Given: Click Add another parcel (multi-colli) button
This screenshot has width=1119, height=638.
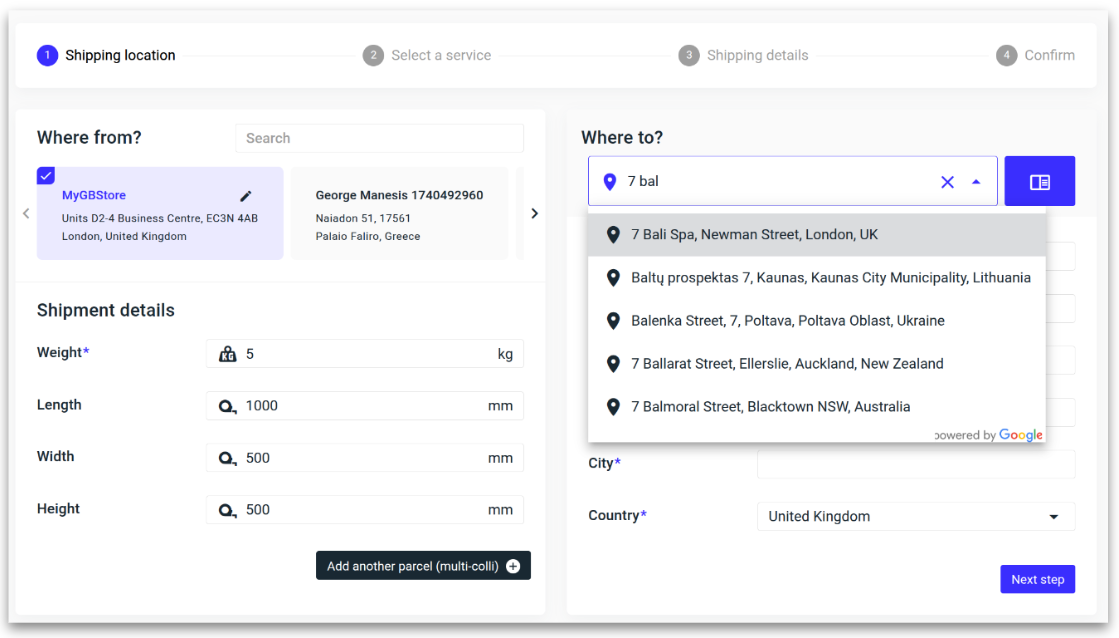Looking at the screenshot, I should click(x=412, y=566).
